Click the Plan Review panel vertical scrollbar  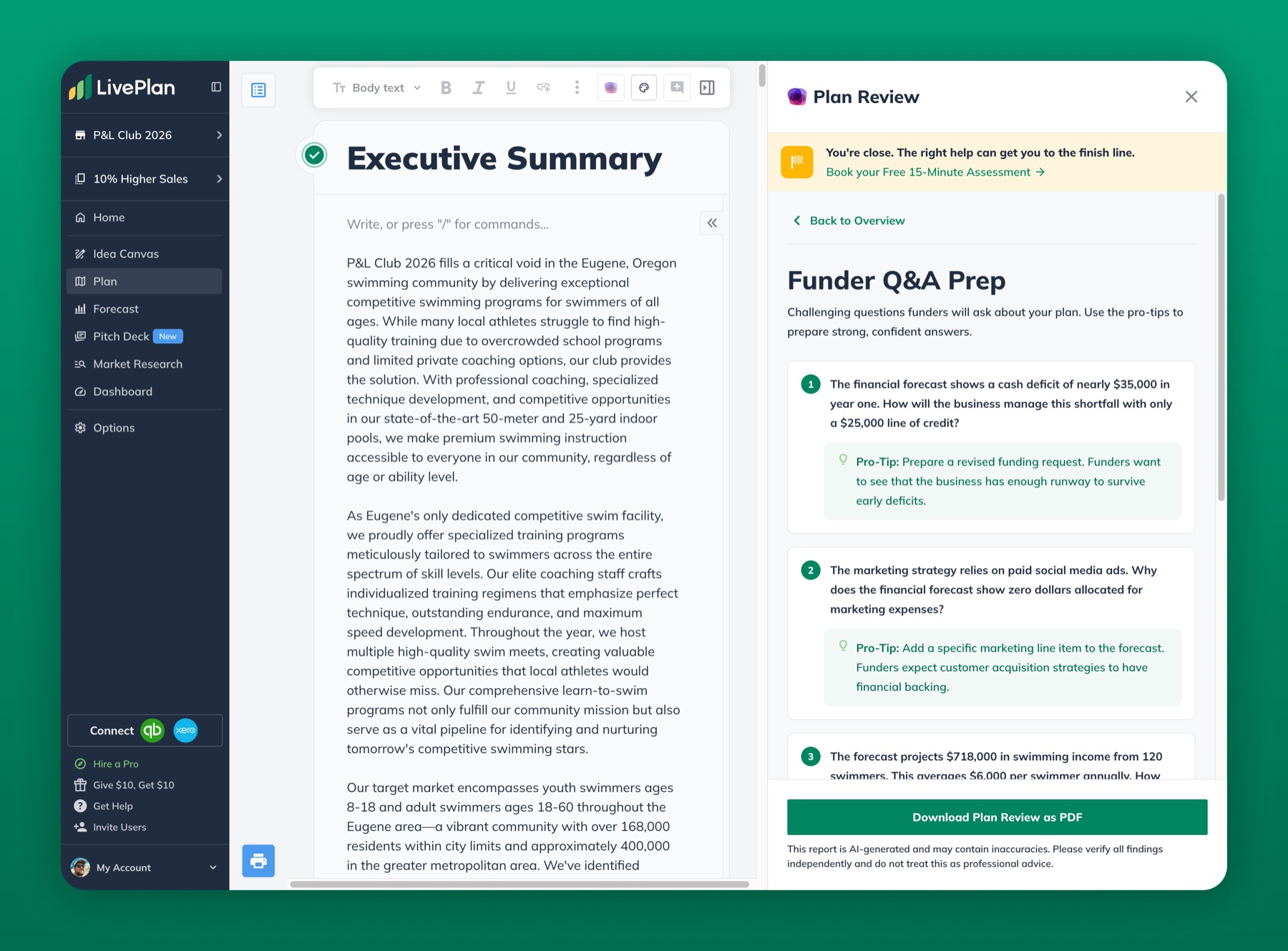(1221, 347)
